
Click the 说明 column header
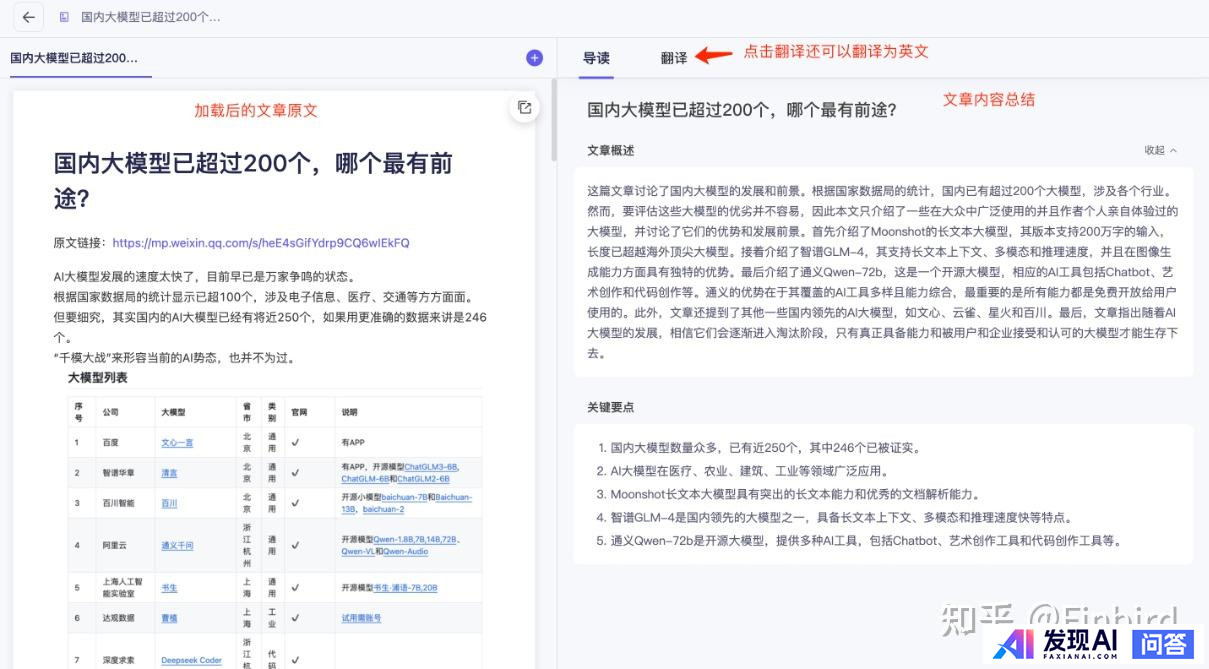point(349,412)
